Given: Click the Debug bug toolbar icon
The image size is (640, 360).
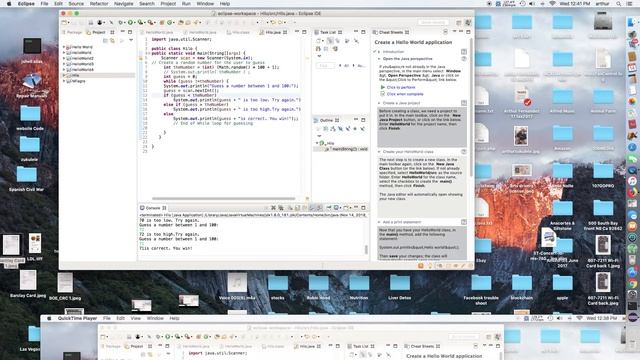Looking at the screenshot, I should pyautogui.click(x=120, y=22).
